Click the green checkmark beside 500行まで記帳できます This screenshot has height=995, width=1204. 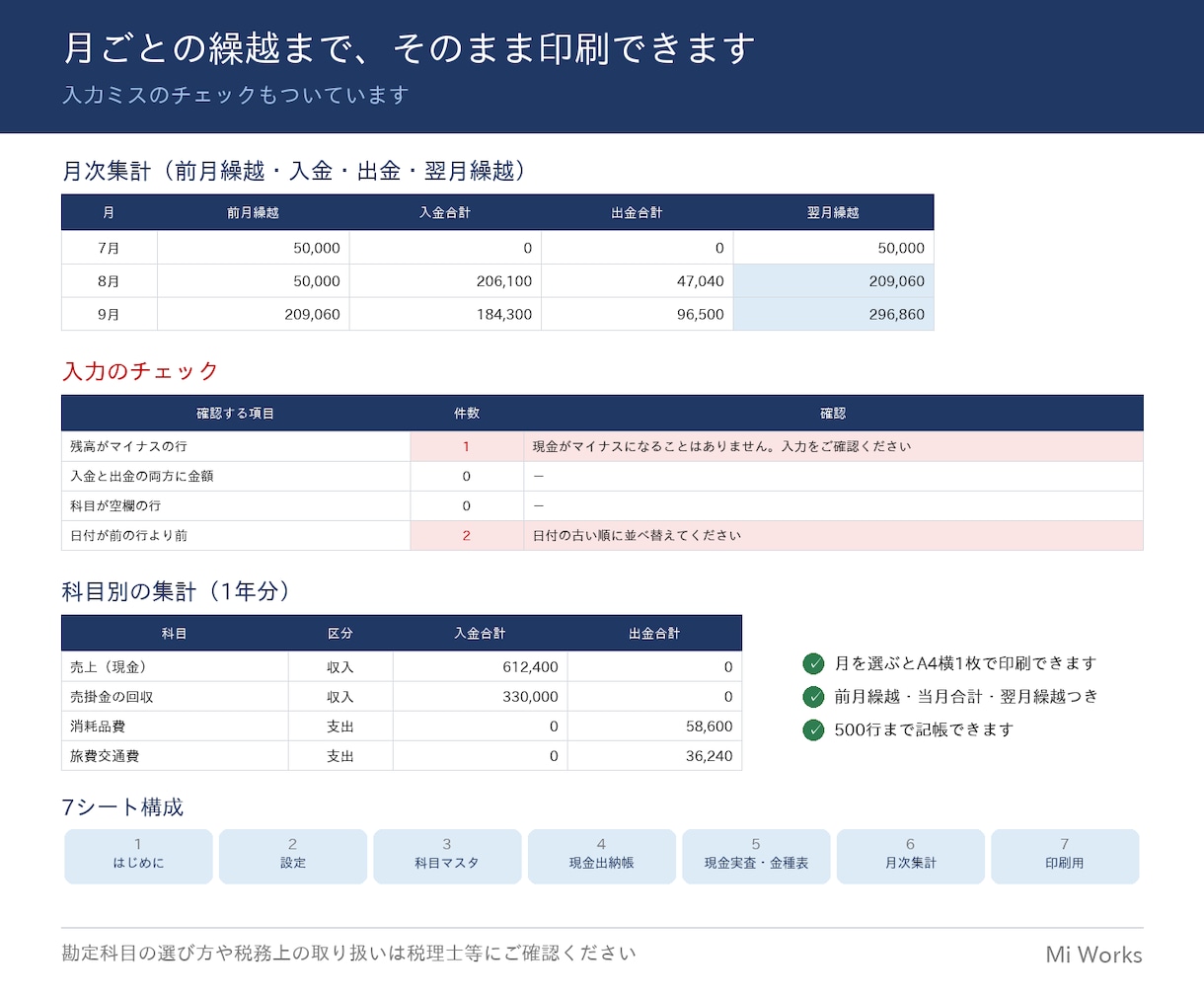pyautogui.click(x=813, y=729)
